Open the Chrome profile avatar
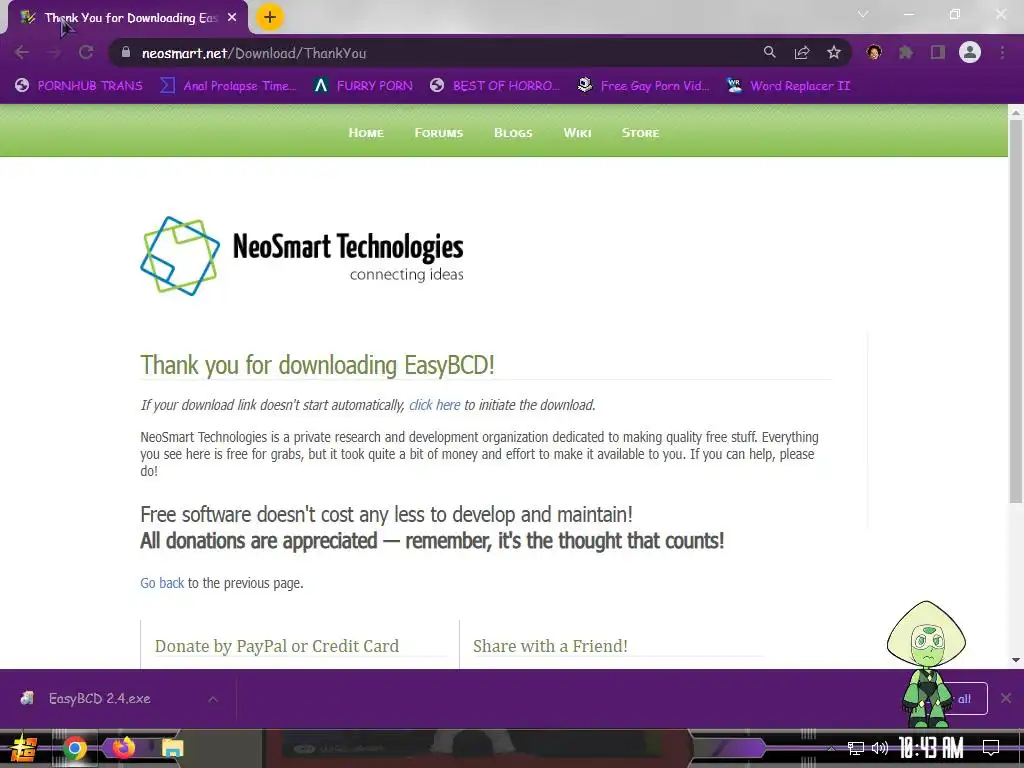This screenshot has width=1024, height=768. coord(970,53)
